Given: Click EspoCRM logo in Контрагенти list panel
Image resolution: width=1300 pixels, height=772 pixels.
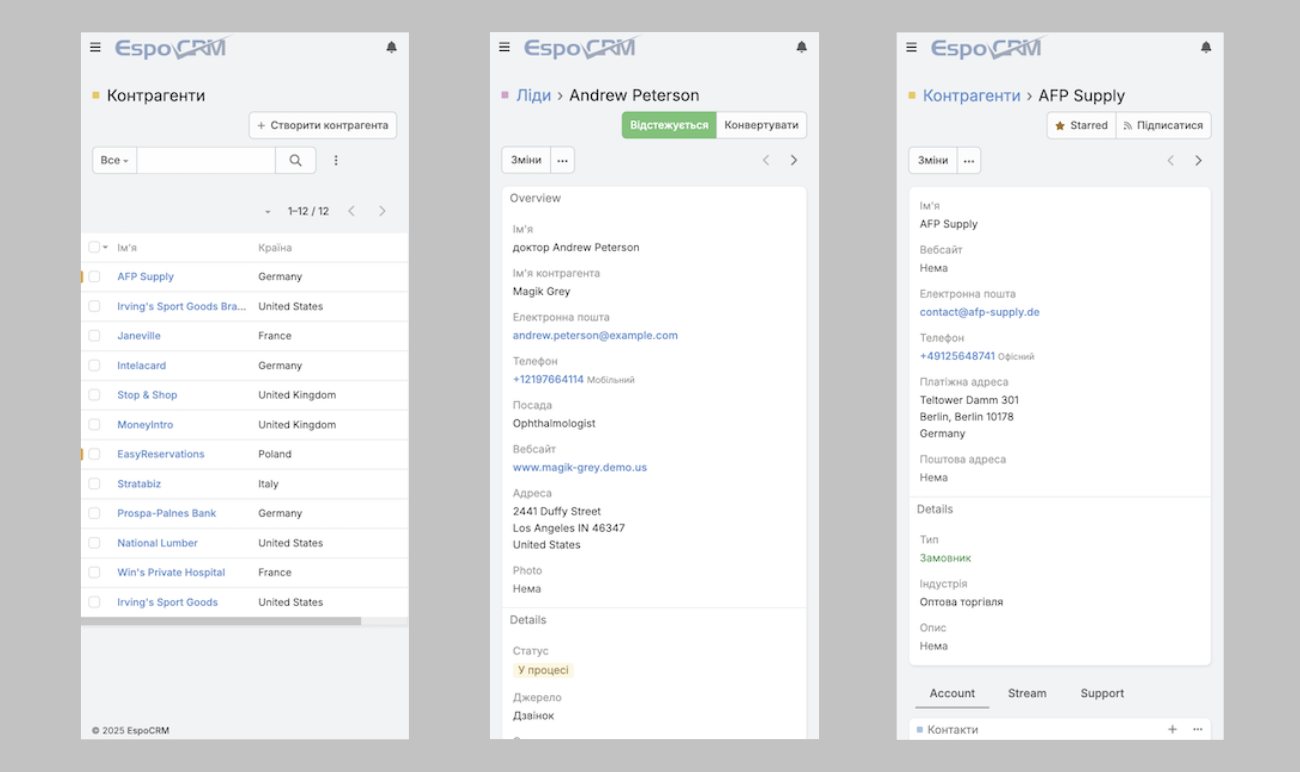Looking at the screenshot, I should (x=171, y=47).
